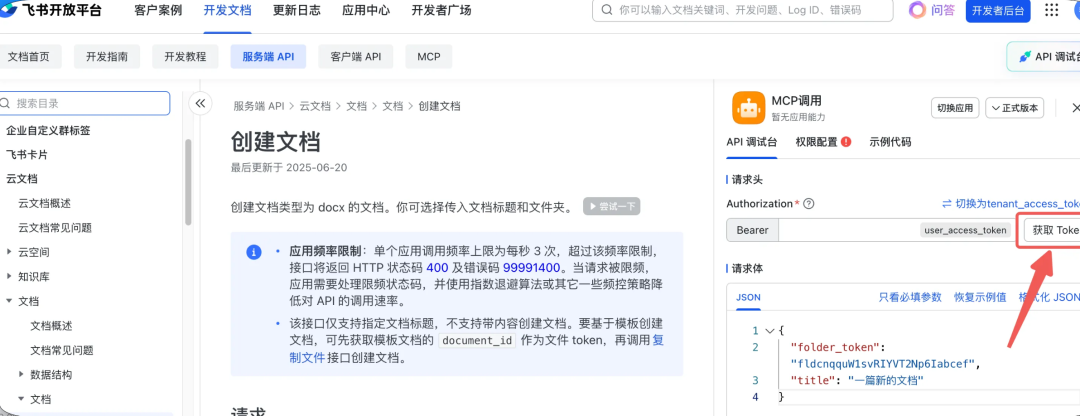1080x416 pixels.
Task: Open 云文档概述 page
Action: (44, 203)
